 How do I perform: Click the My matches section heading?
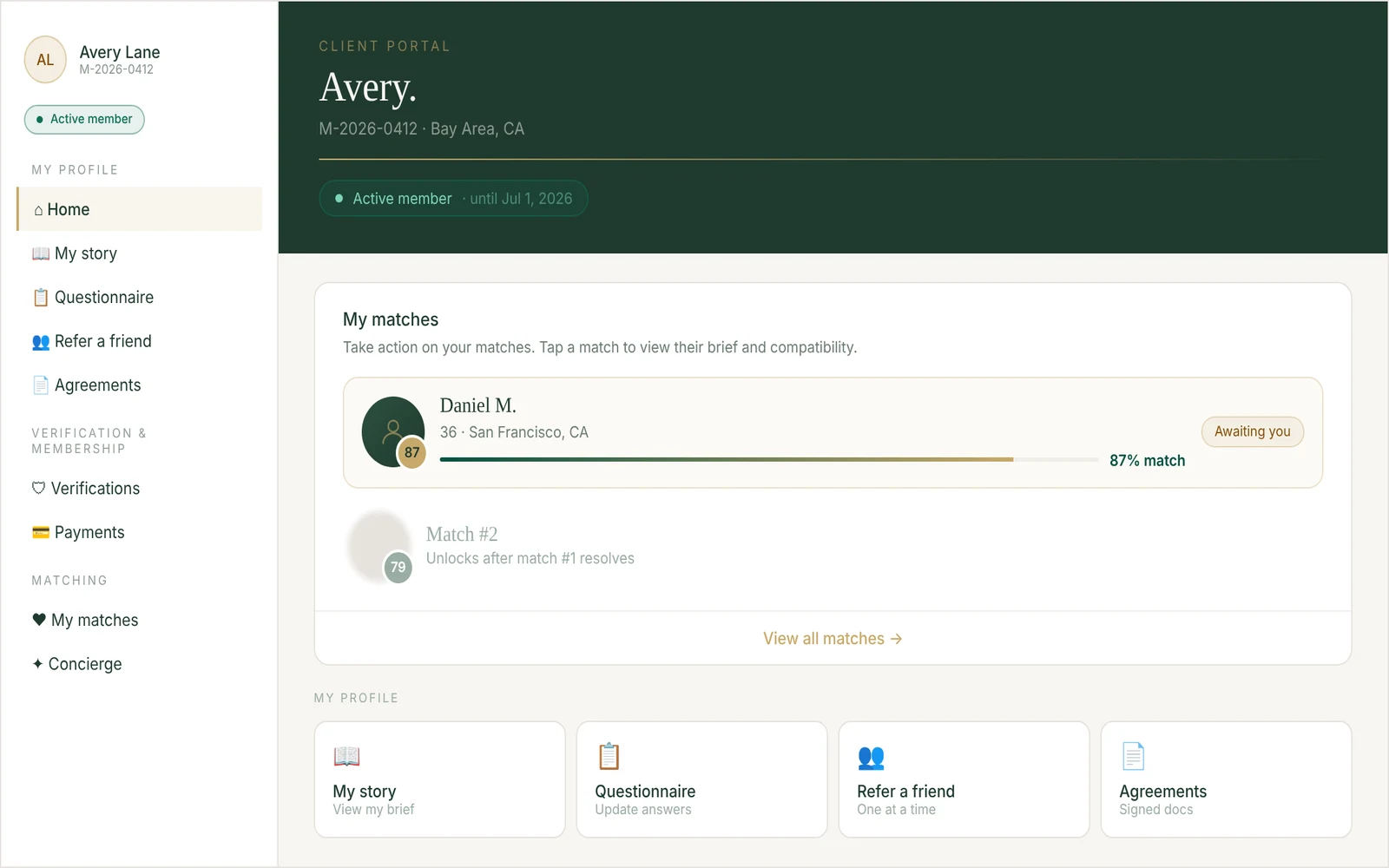coord(391,319)
